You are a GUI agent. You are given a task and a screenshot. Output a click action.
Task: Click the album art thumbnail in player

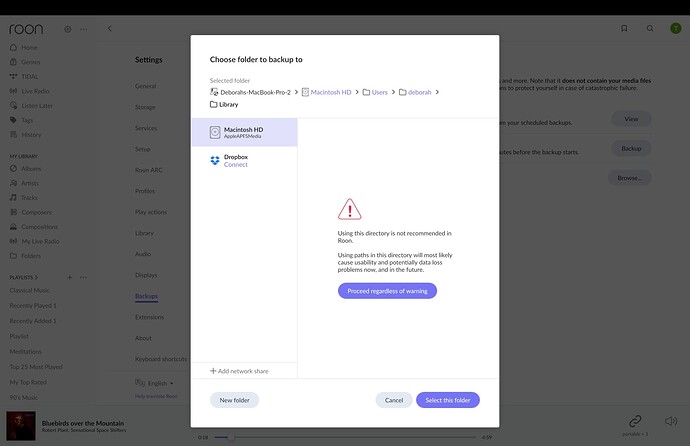pyautogui.click(x=21, y=426)
